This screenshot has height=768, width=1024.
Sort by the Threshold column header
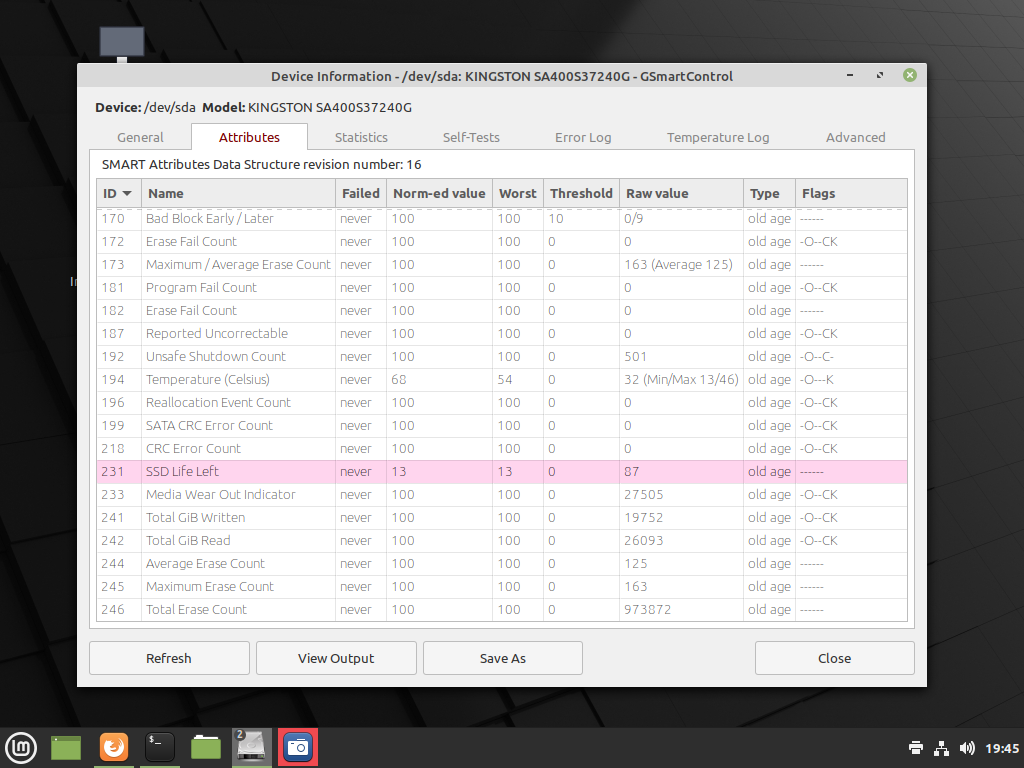pos(581,193)
